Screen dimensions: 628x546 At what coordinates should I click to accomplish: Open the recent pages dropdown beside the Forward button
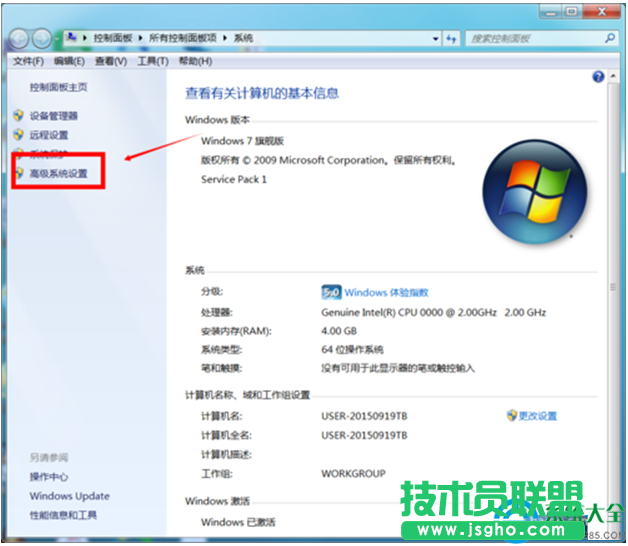(57, 39)
